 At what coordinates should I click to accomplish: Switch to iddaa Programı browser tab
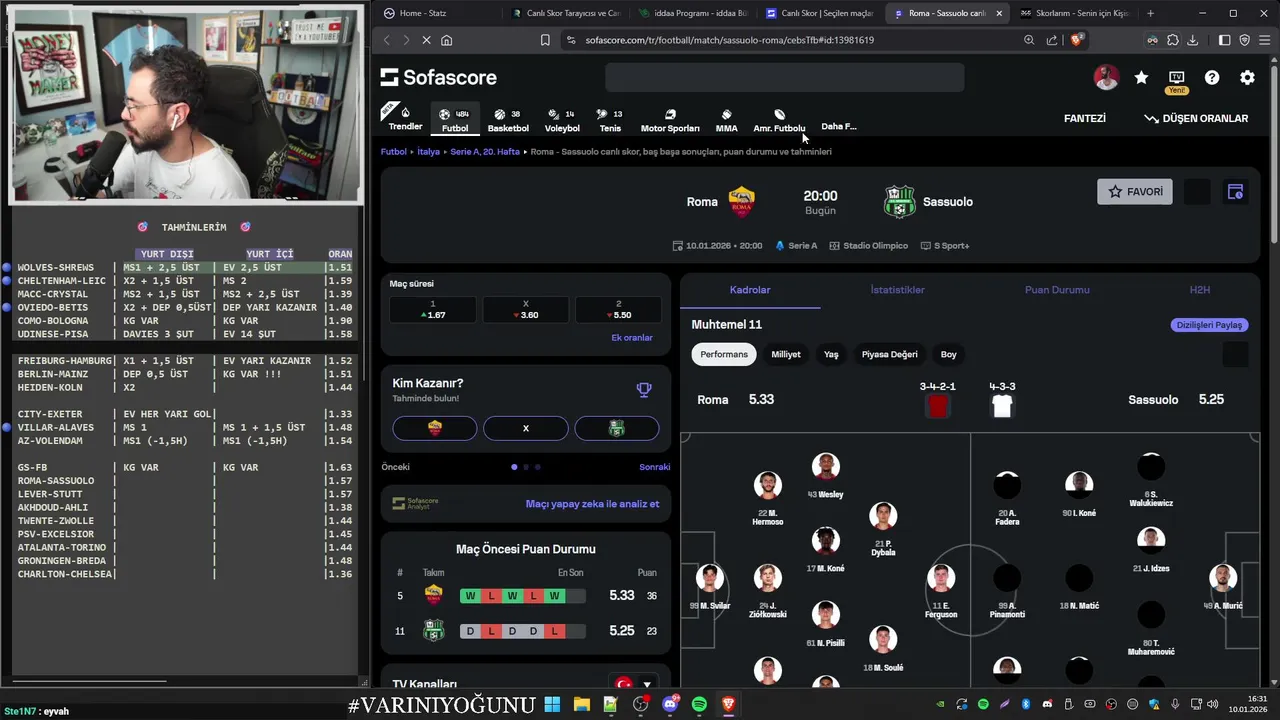tap(692, 13)
